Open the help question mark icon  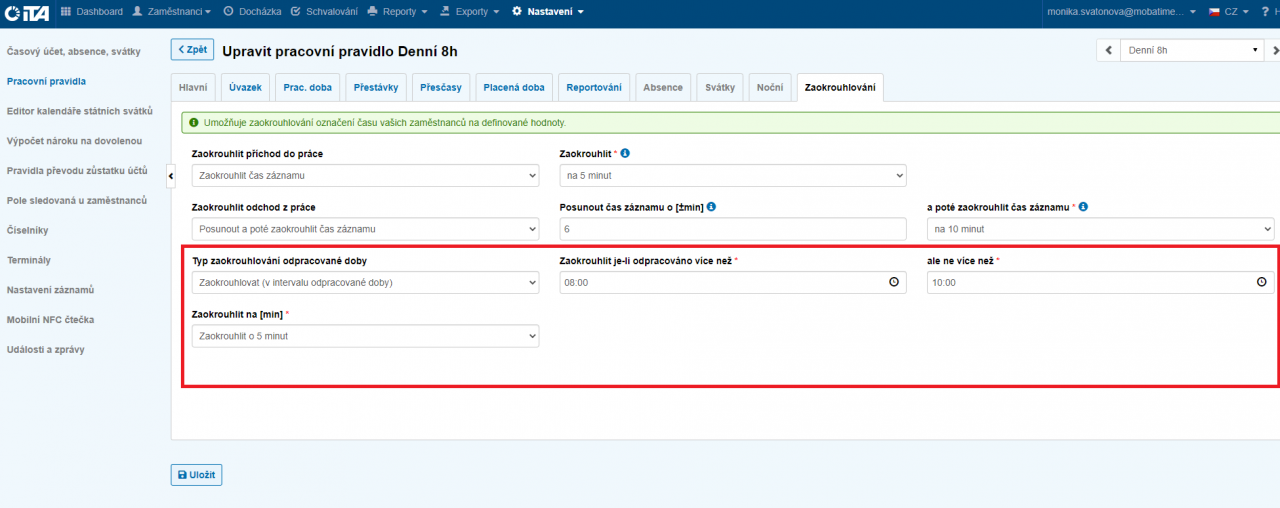pyautogui.click(x=1265, y=12)
